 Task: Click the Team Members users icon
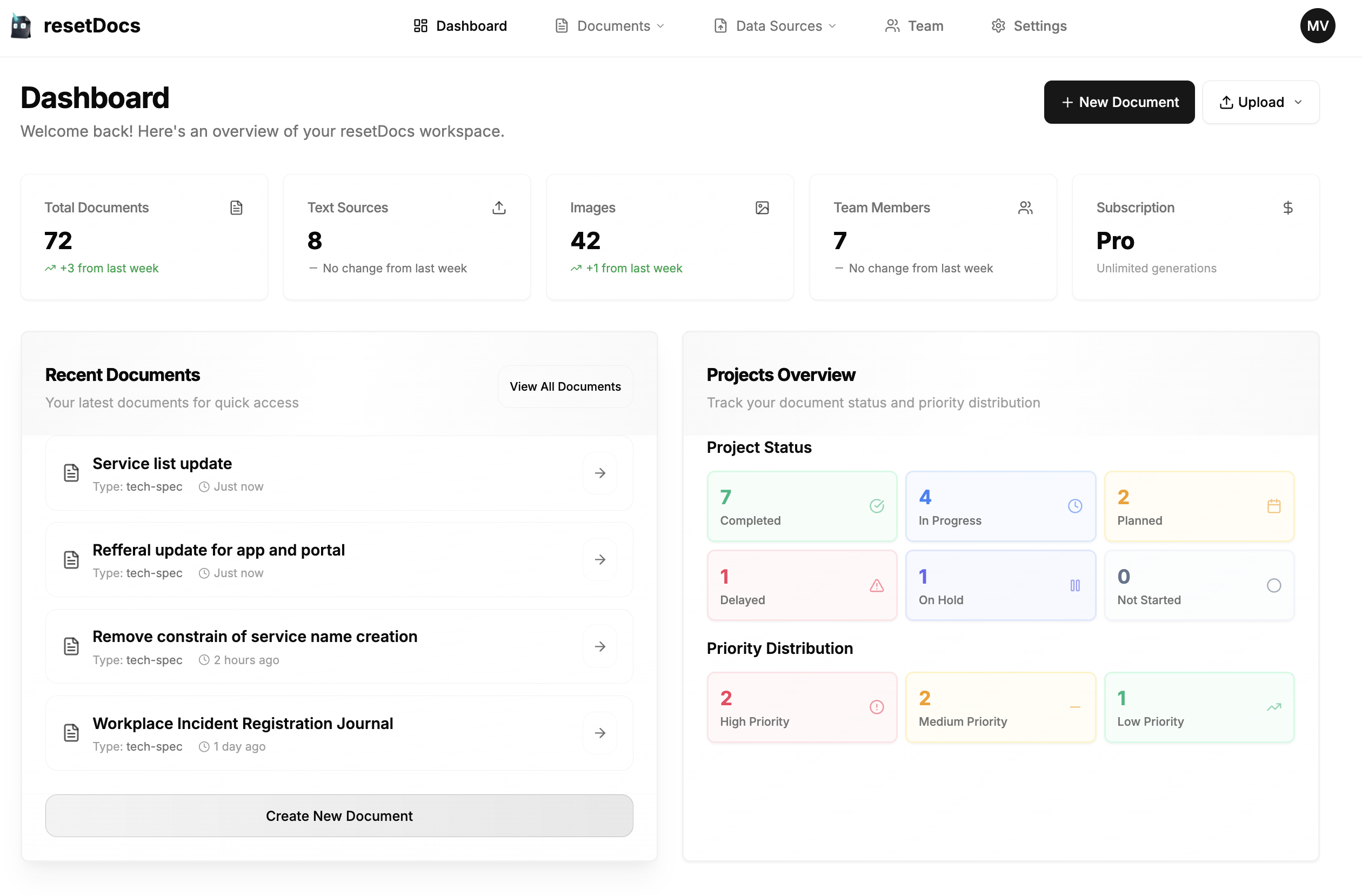[x=1025, y=208]
